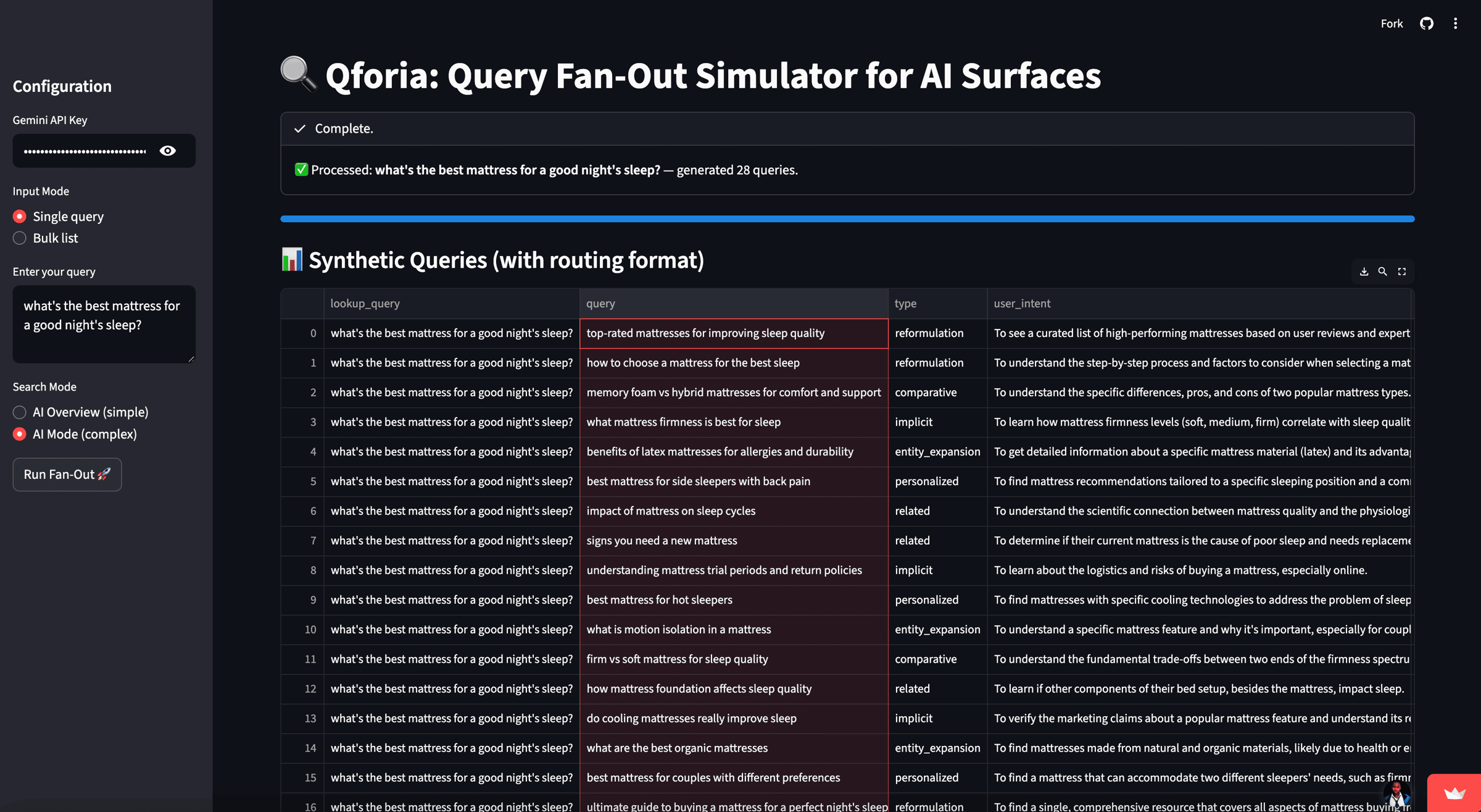Click the table search icon
This screenshot has width=1481, height=812.
[x=1383, y=271]
